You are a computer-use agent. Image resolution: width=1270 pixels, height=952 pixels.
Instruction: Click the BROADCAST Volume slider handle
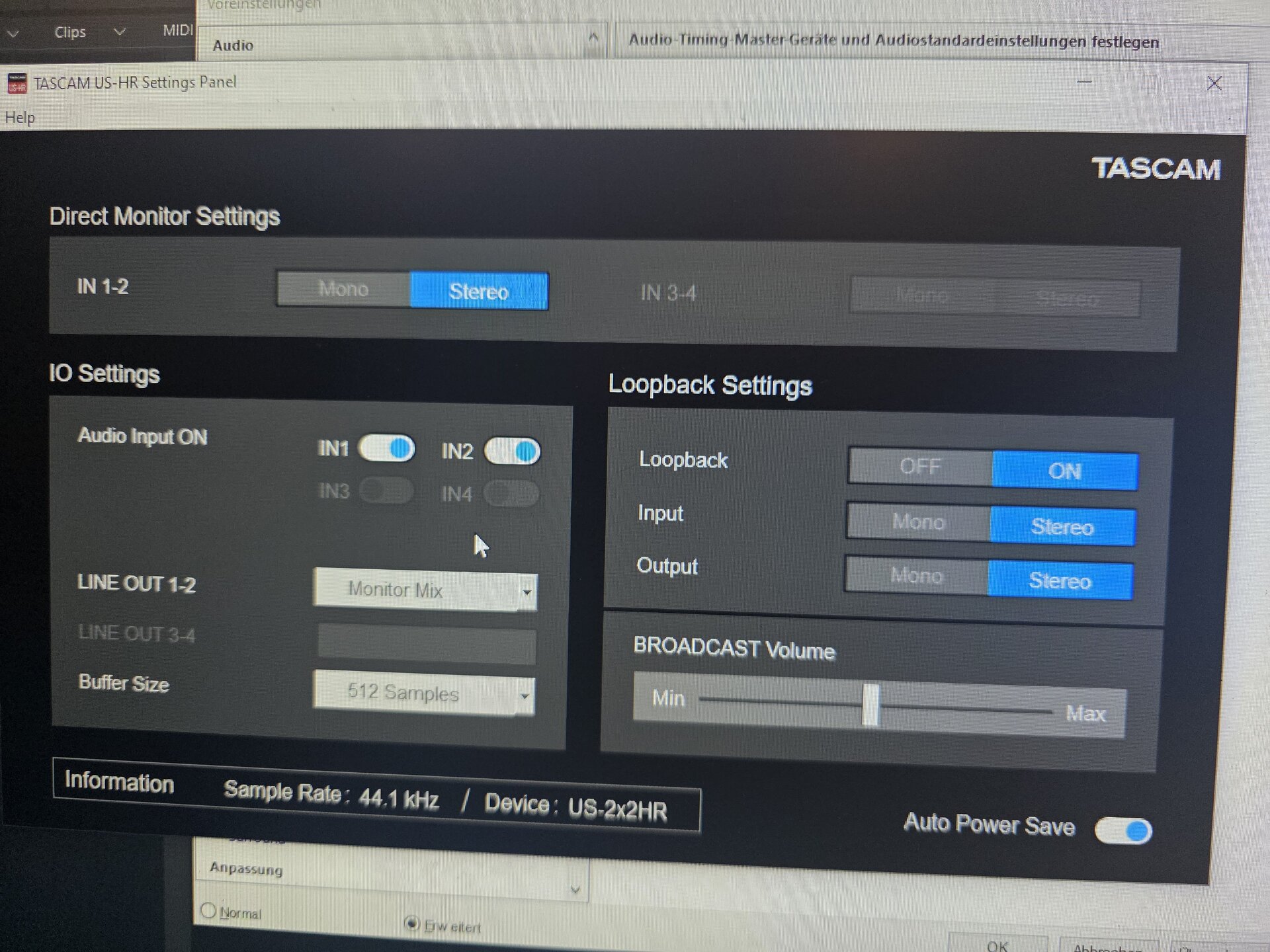pos(870,705)
